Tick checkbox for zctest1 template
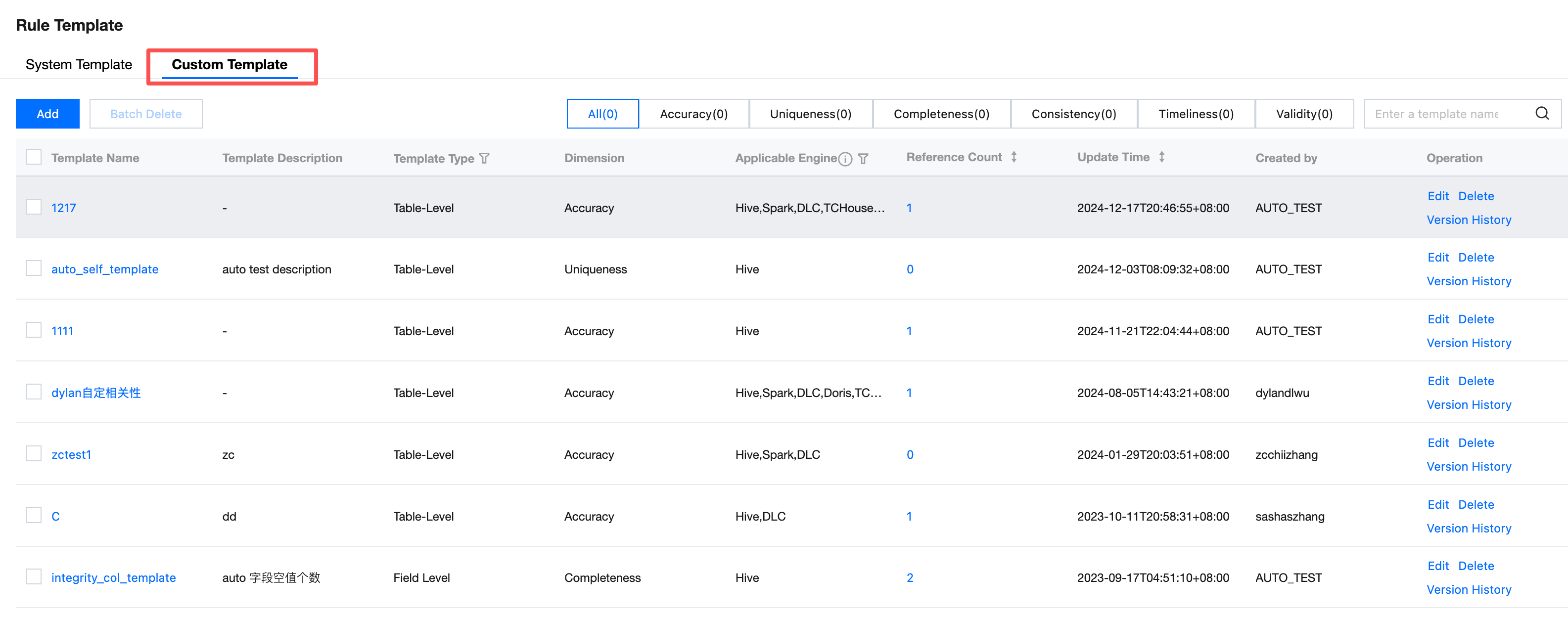Viewport: 1568px width, 618px height. (x=34, y=454)
